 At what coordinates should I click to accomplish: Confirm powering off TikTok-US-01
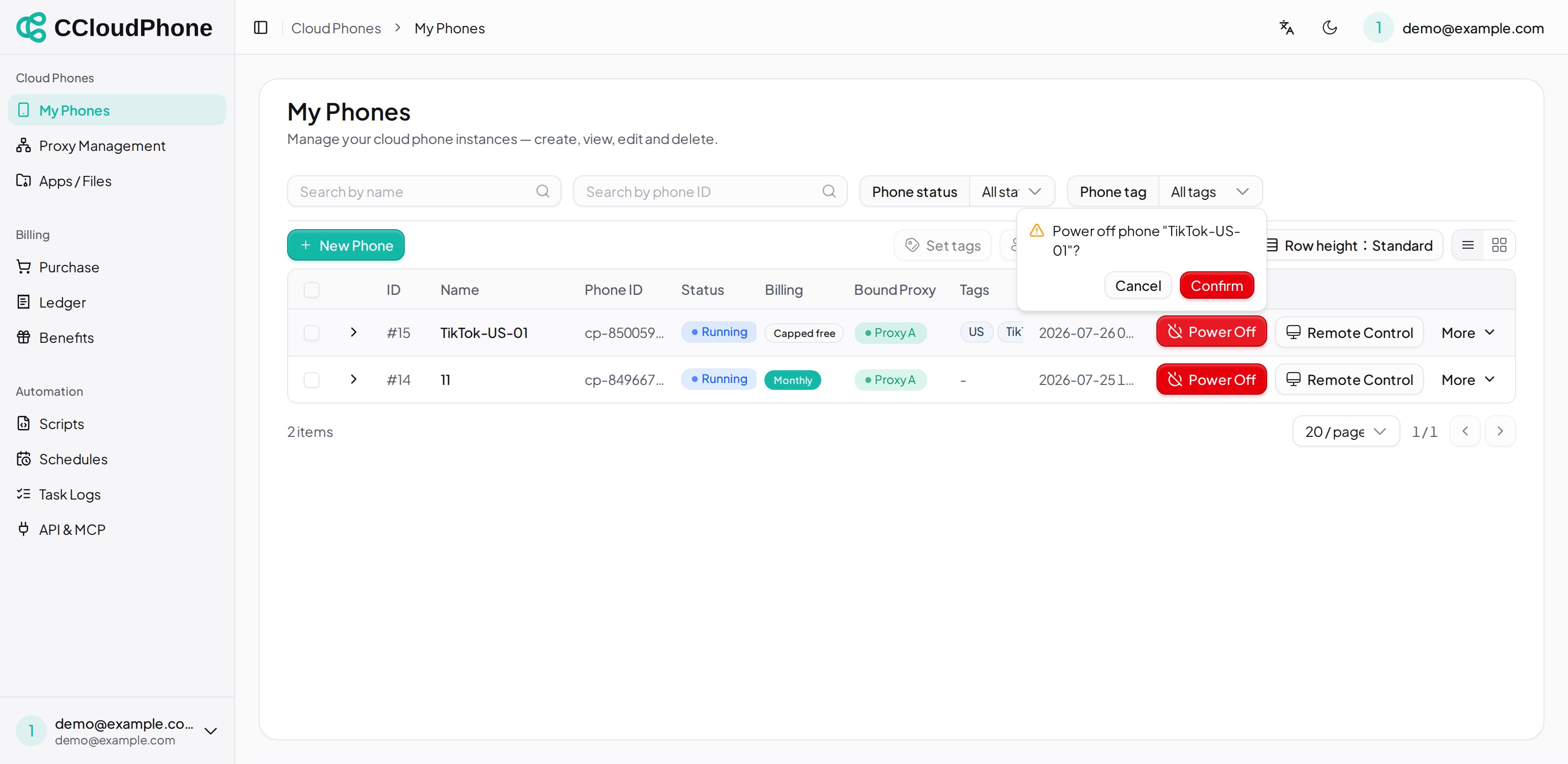[x=1216, y=286]
